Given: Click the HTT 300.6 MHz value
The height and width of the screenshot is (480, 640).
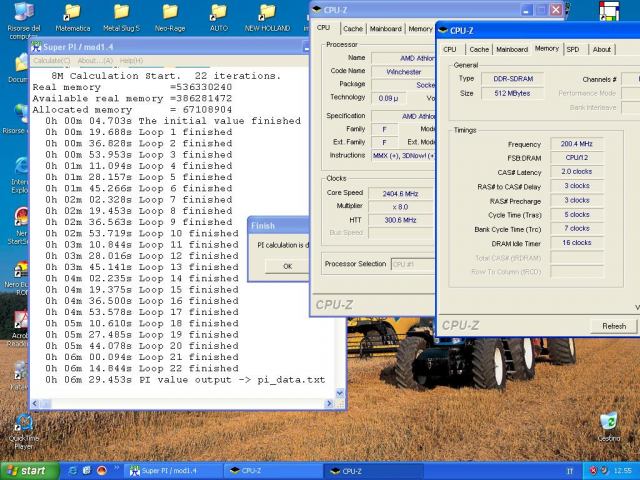Looking at the screenshot, I should pyautogui.click(x=401, y=220).
